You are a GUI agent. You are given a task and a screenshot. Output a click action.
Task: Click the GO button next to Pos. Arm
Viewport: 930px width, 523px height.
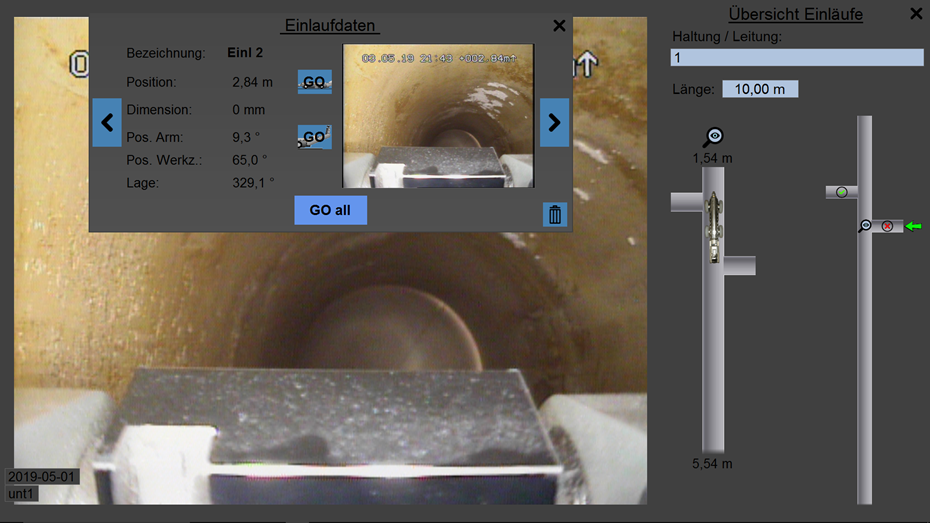pyautogui.click(x=314, y=137)
